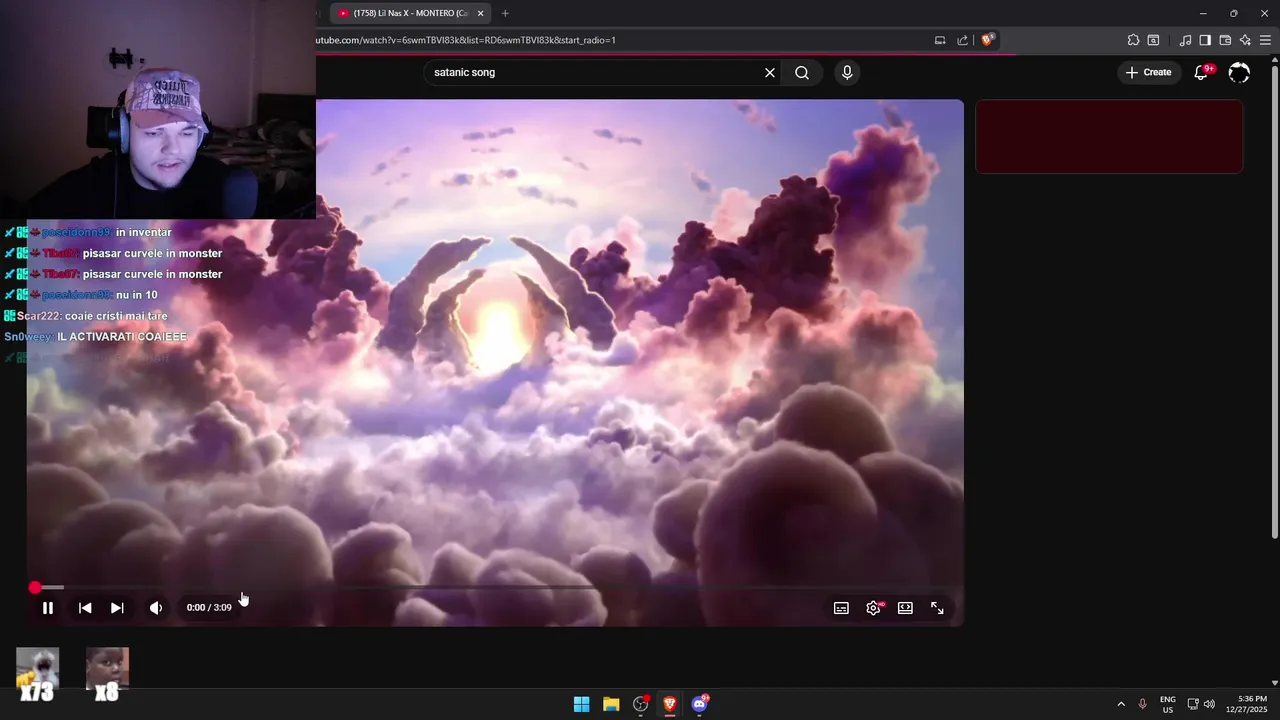
Task: Click the YouTube search magnifier button
Action: (802, 73)
